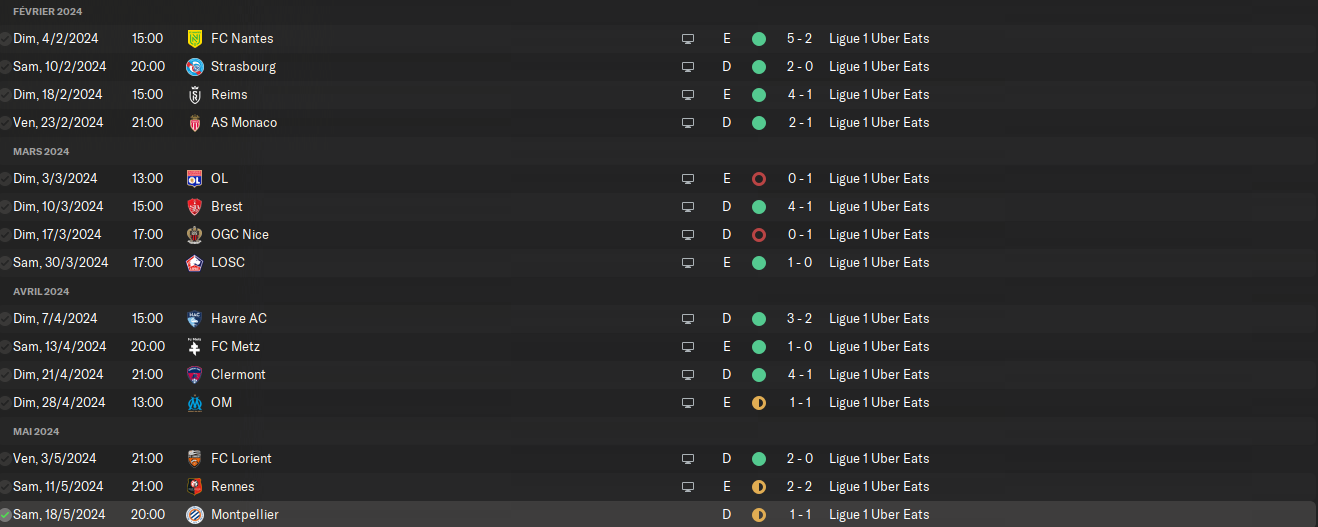
Task: Click the red loss indicator on OGC Nice row
Action: 759,235
